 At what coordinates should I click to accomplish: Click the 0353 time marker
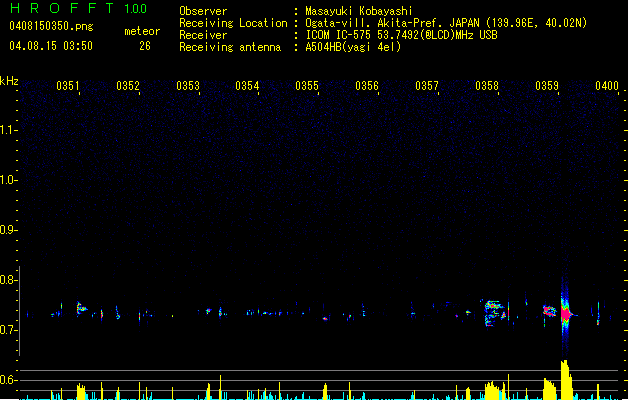[188, 86]
